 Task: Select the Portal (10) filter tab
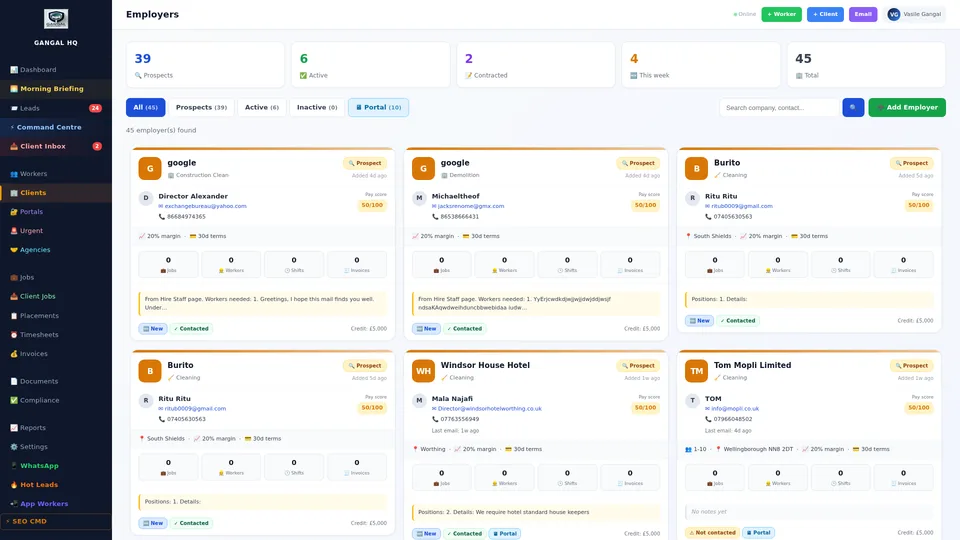tap(378, 107)
